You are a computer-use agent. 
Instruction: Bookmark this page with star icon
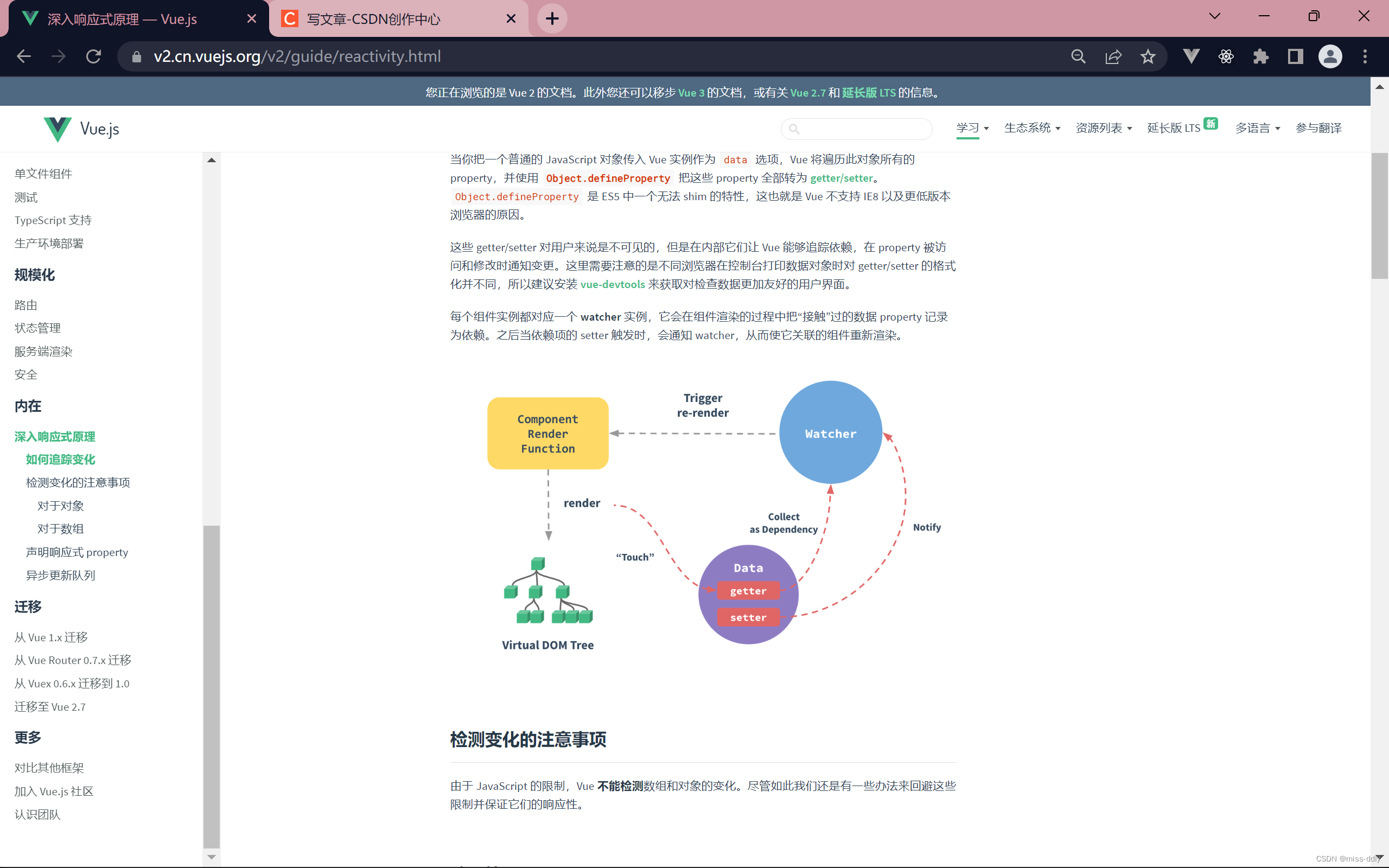[1148, 56]
